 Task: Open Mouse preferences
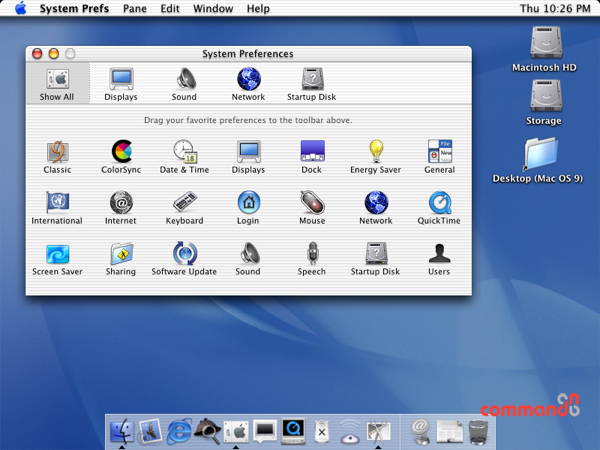[x=312, y=208]
